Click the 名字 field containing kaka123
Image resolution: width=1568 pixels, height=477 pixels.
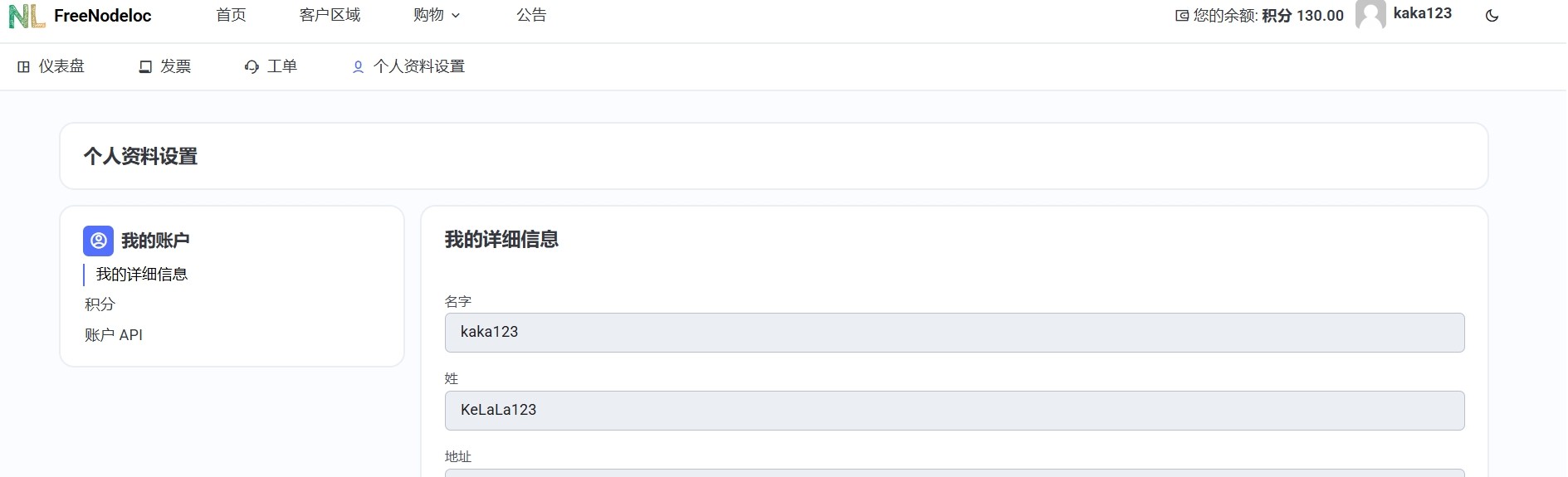(955, 333)
